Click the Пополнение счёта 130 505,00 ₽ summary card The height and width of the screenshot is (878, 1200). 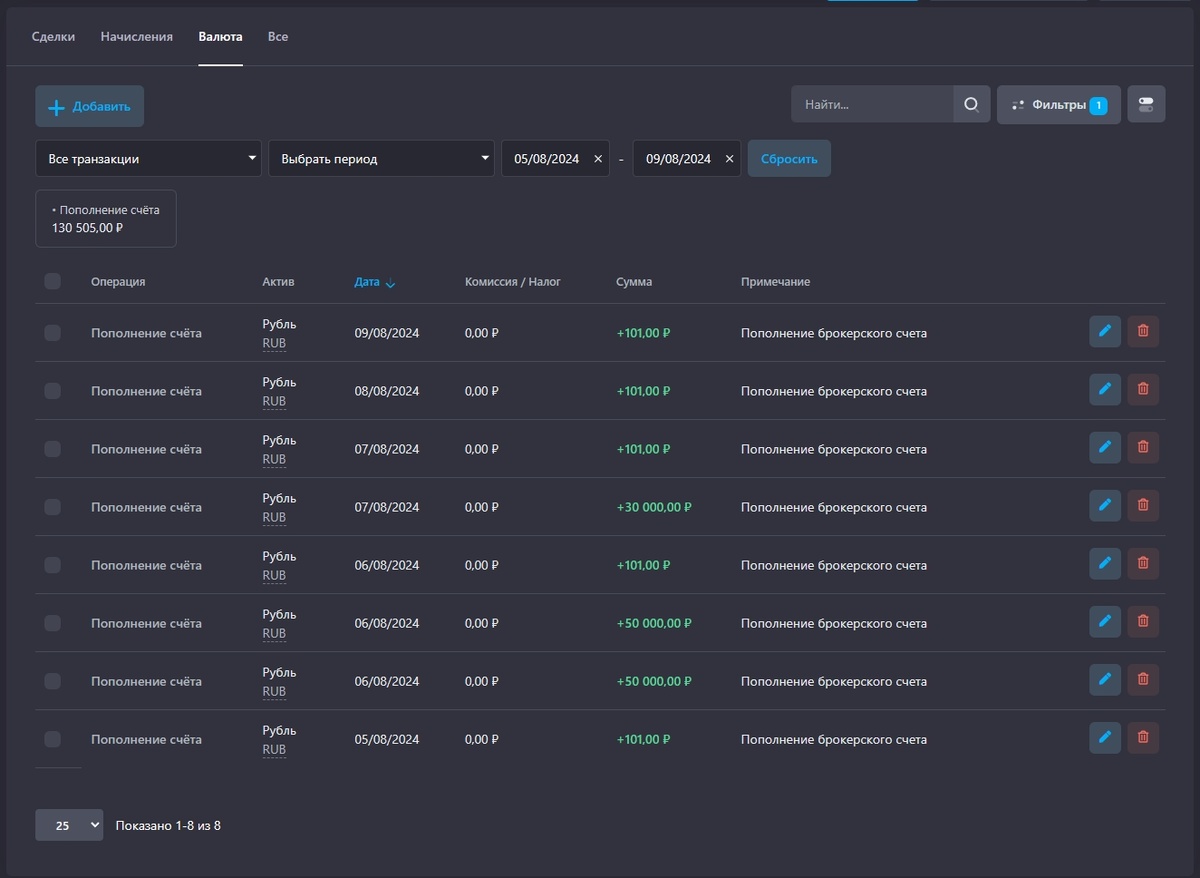106,218
